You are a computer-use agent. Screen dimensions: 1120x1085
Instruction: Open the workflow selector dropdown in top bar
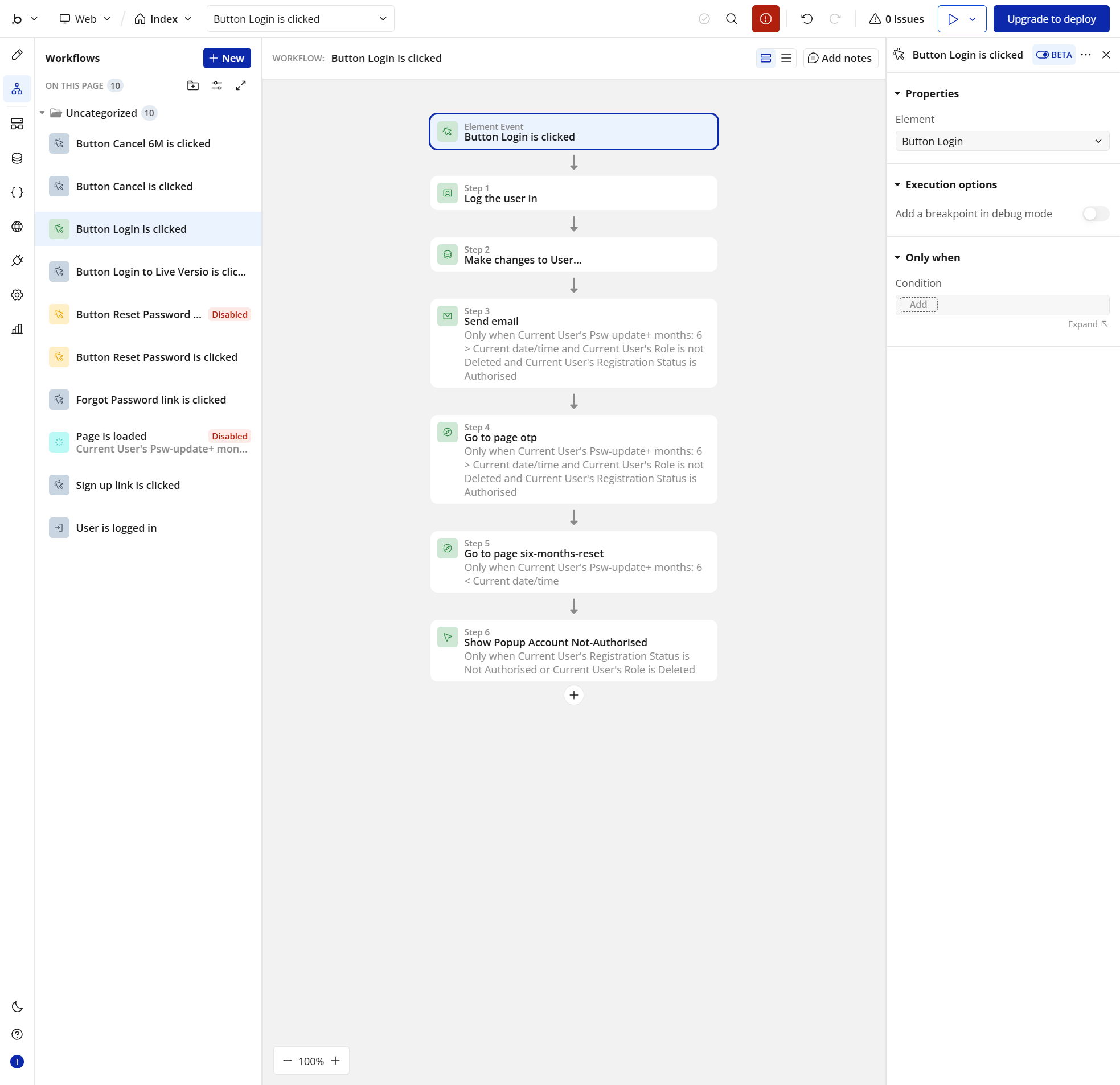point(301,19)
